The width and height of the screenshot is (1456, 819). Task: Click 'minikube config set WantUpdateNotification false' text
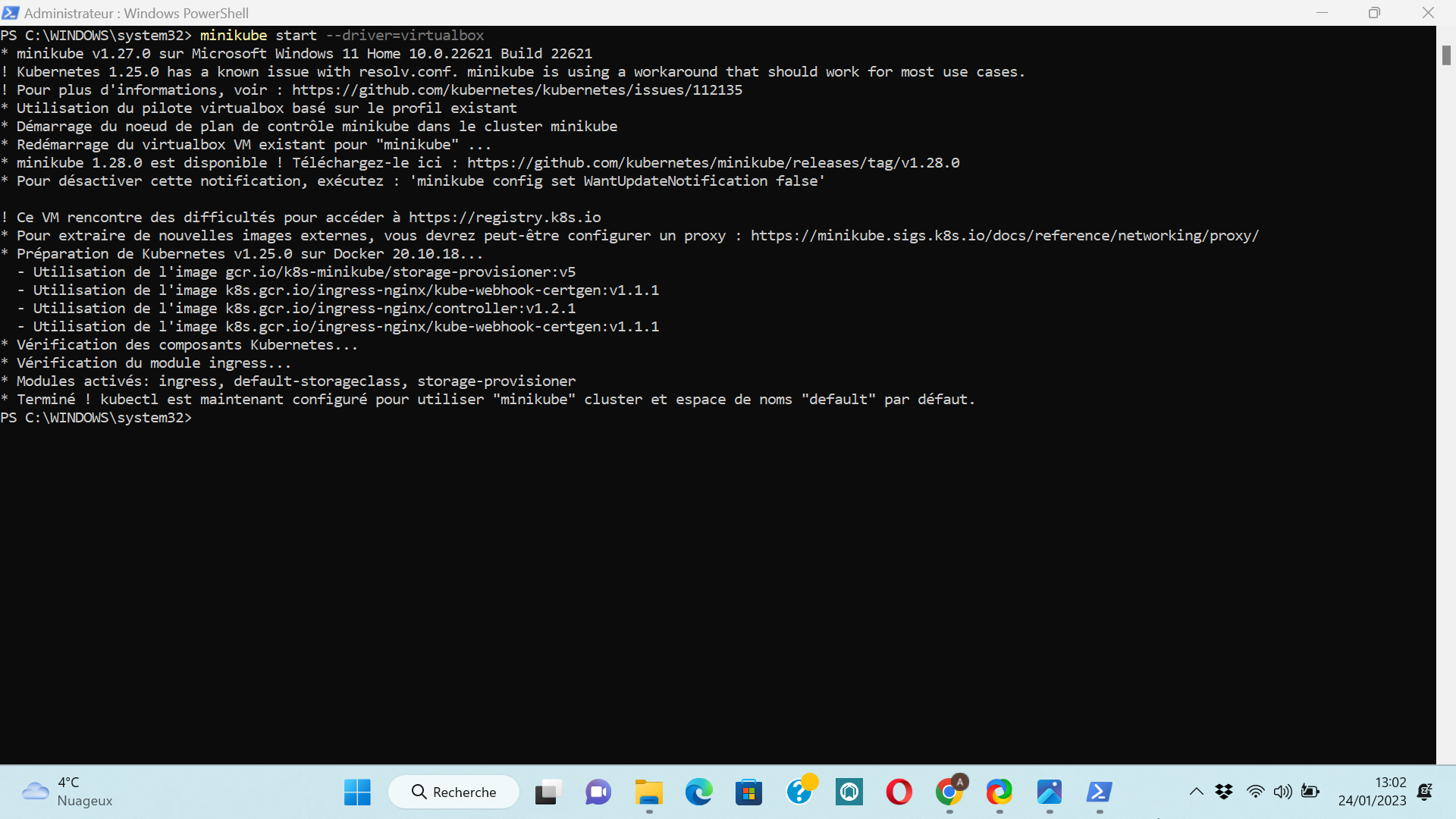617,181
